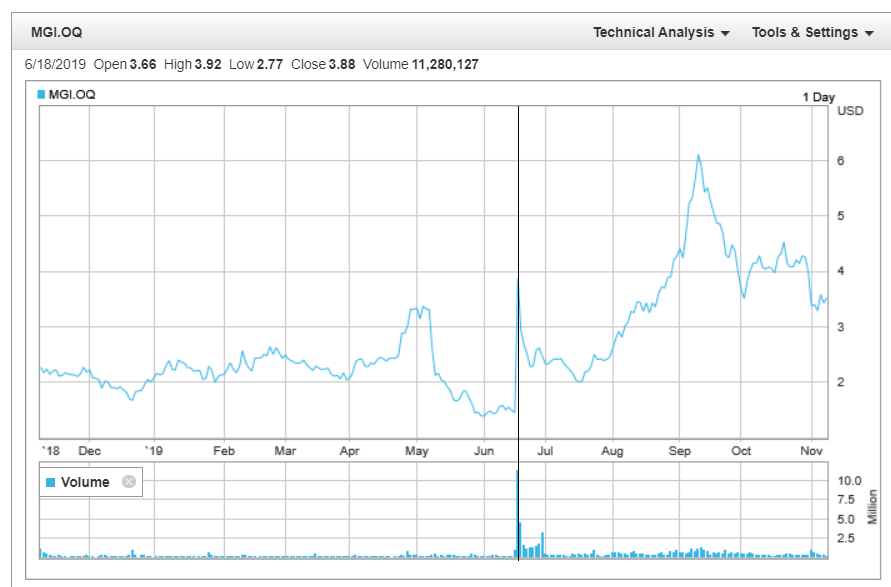Click the 10.0 tick on the volume axis

[849, 480]
